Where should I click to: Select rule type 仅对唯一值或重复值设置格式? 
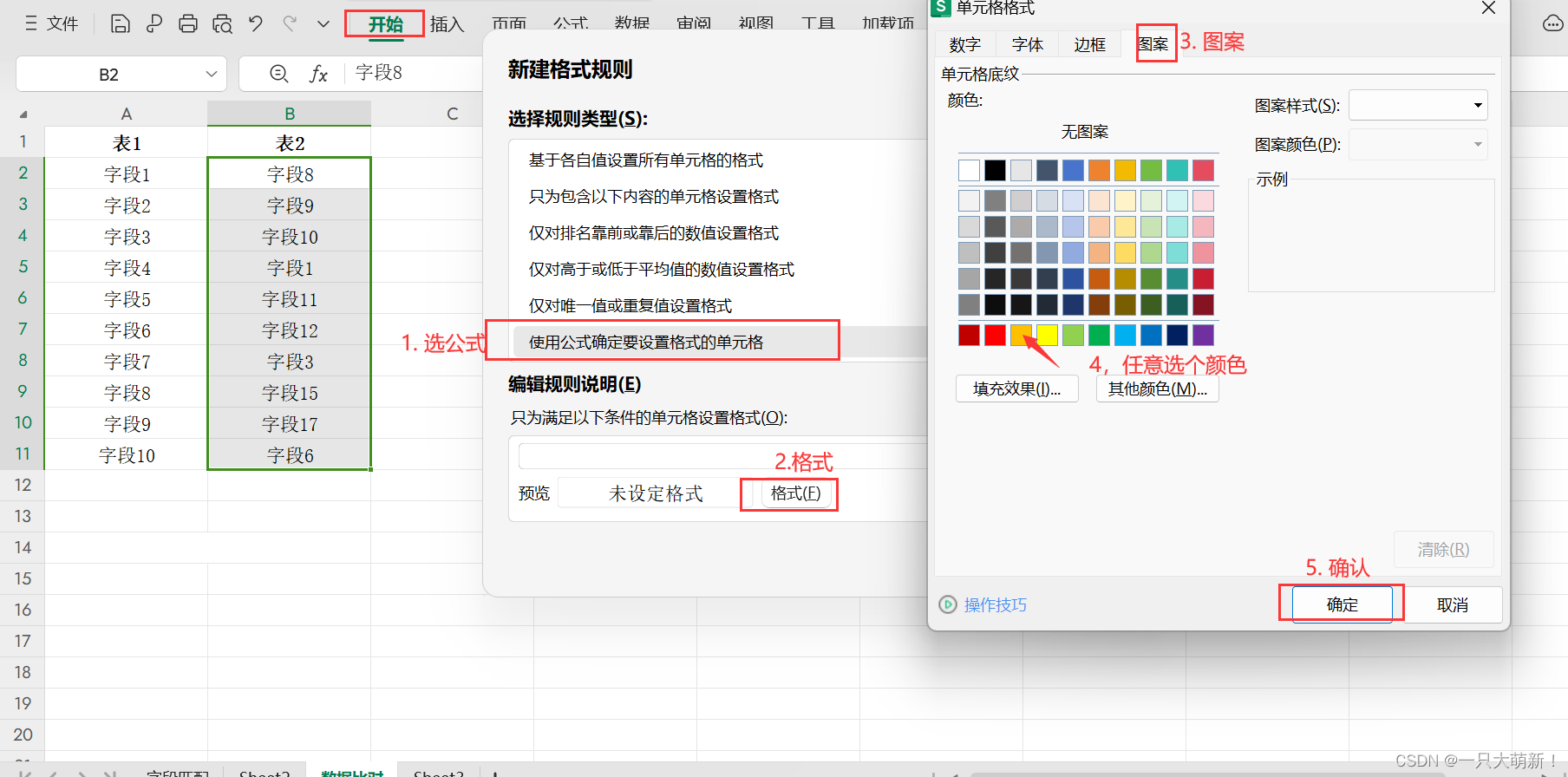(x=630, y=306)
